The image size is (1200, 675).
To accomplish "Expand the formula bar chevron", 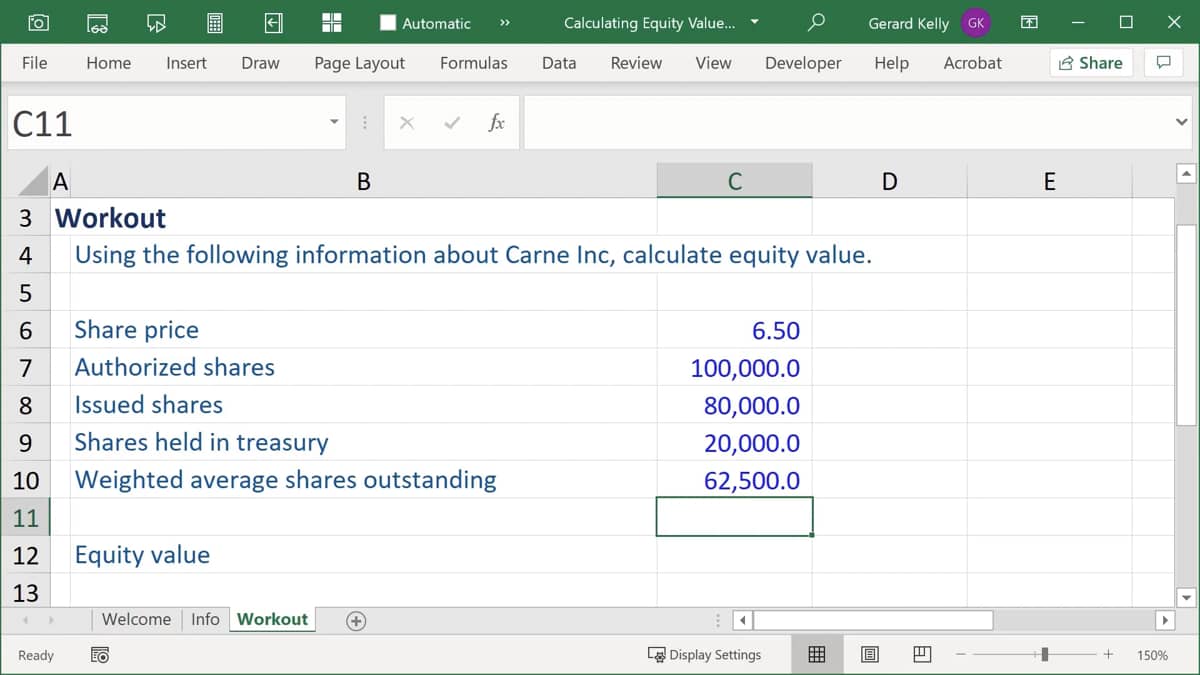I will point(1181,122).
